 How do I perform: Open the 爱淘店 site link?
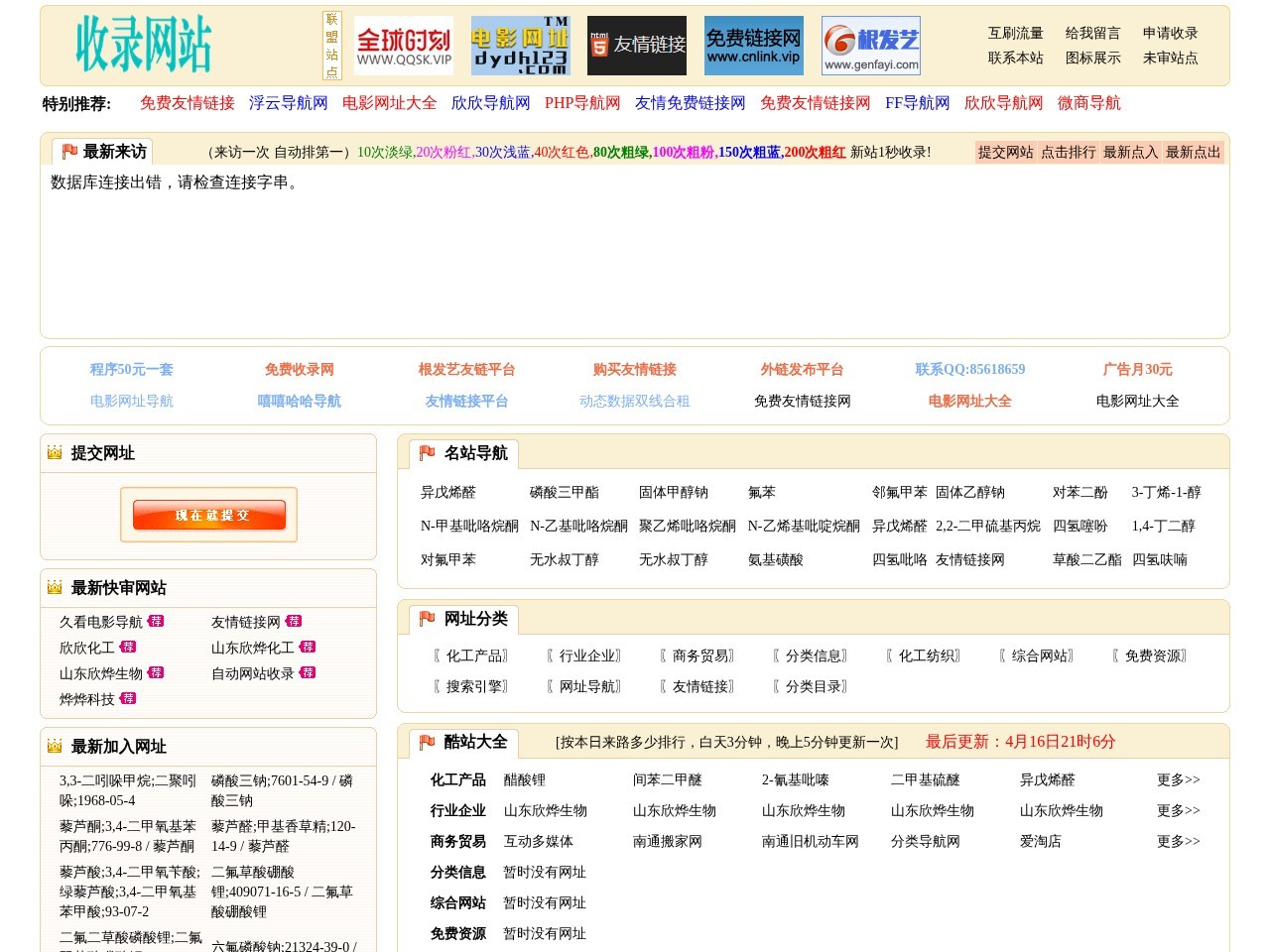coord(1041,841)
